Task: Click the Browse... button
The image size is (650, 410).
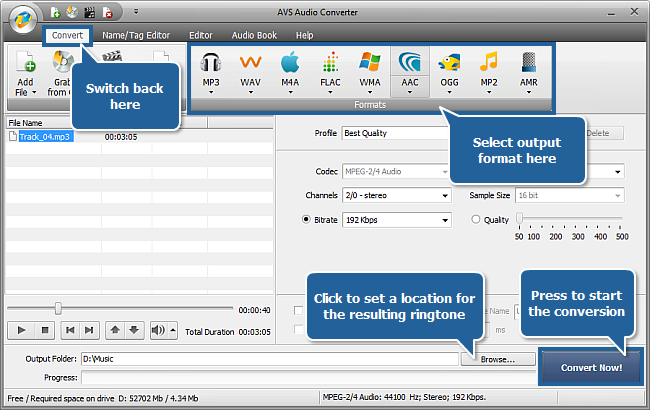Action: [x=498, y=359]
